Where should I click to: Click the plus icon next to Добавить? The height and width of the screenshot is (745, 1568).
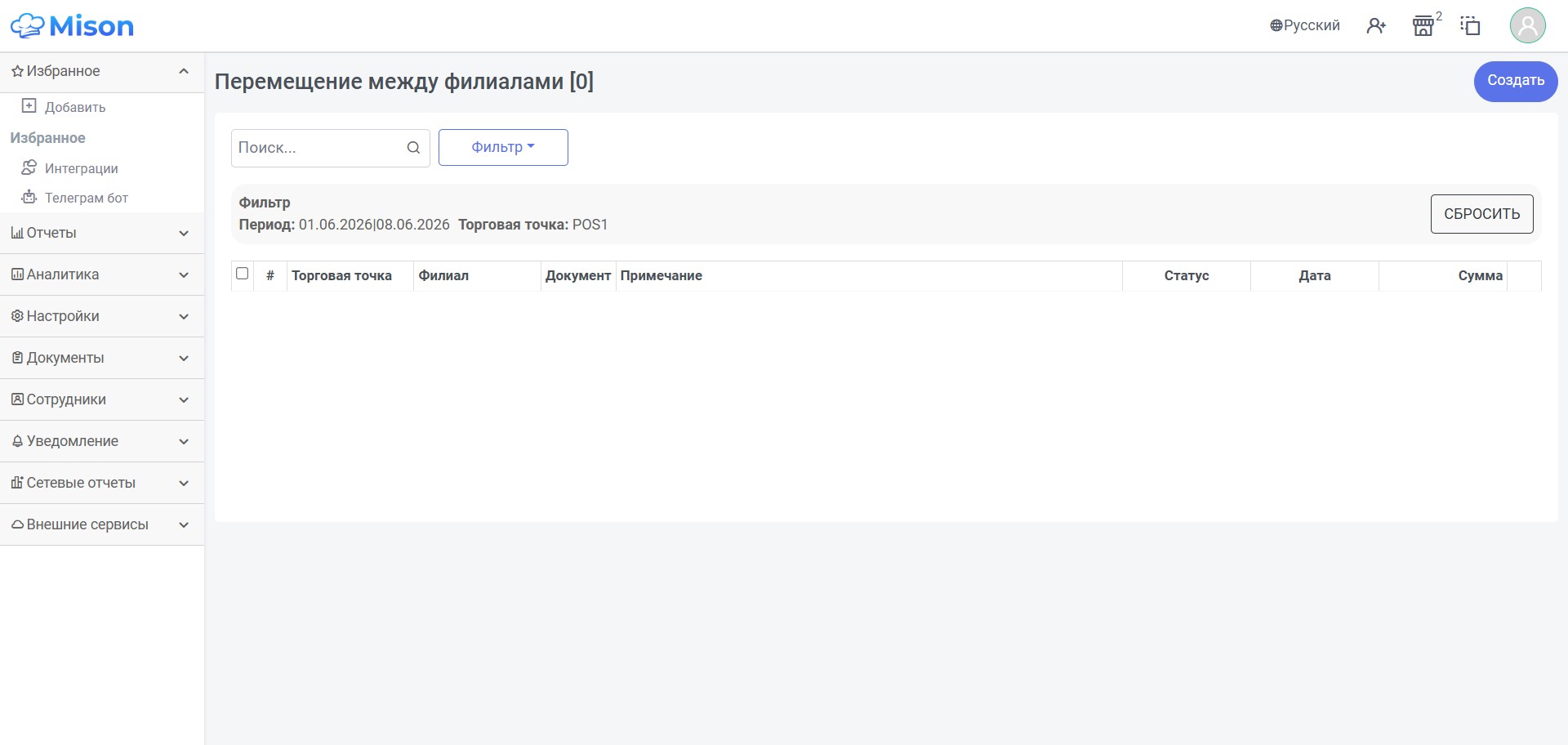tap(29, 106)
